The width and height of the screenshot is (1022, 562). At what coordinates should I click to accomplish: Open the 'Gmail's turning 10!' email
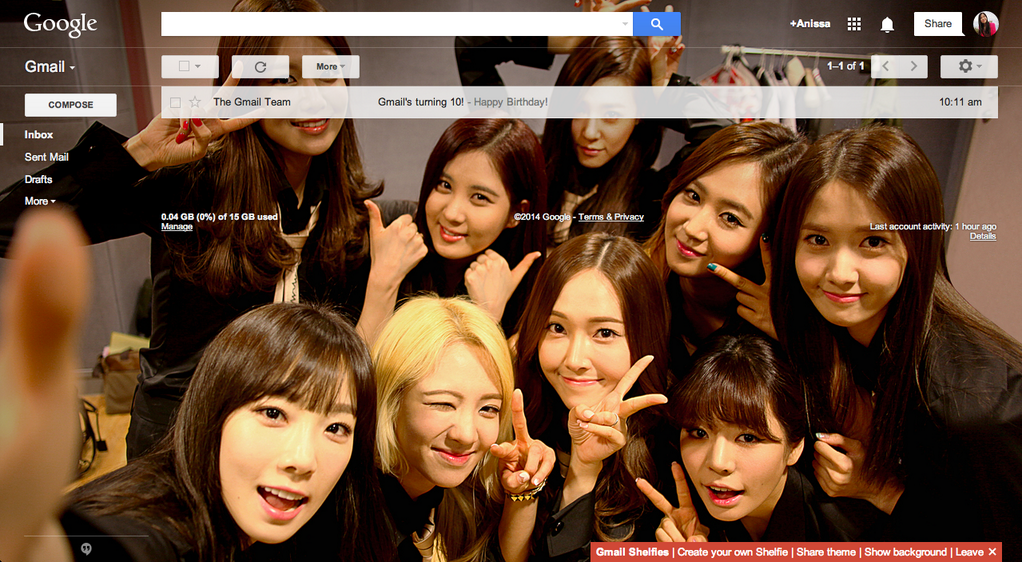point(421,102)
